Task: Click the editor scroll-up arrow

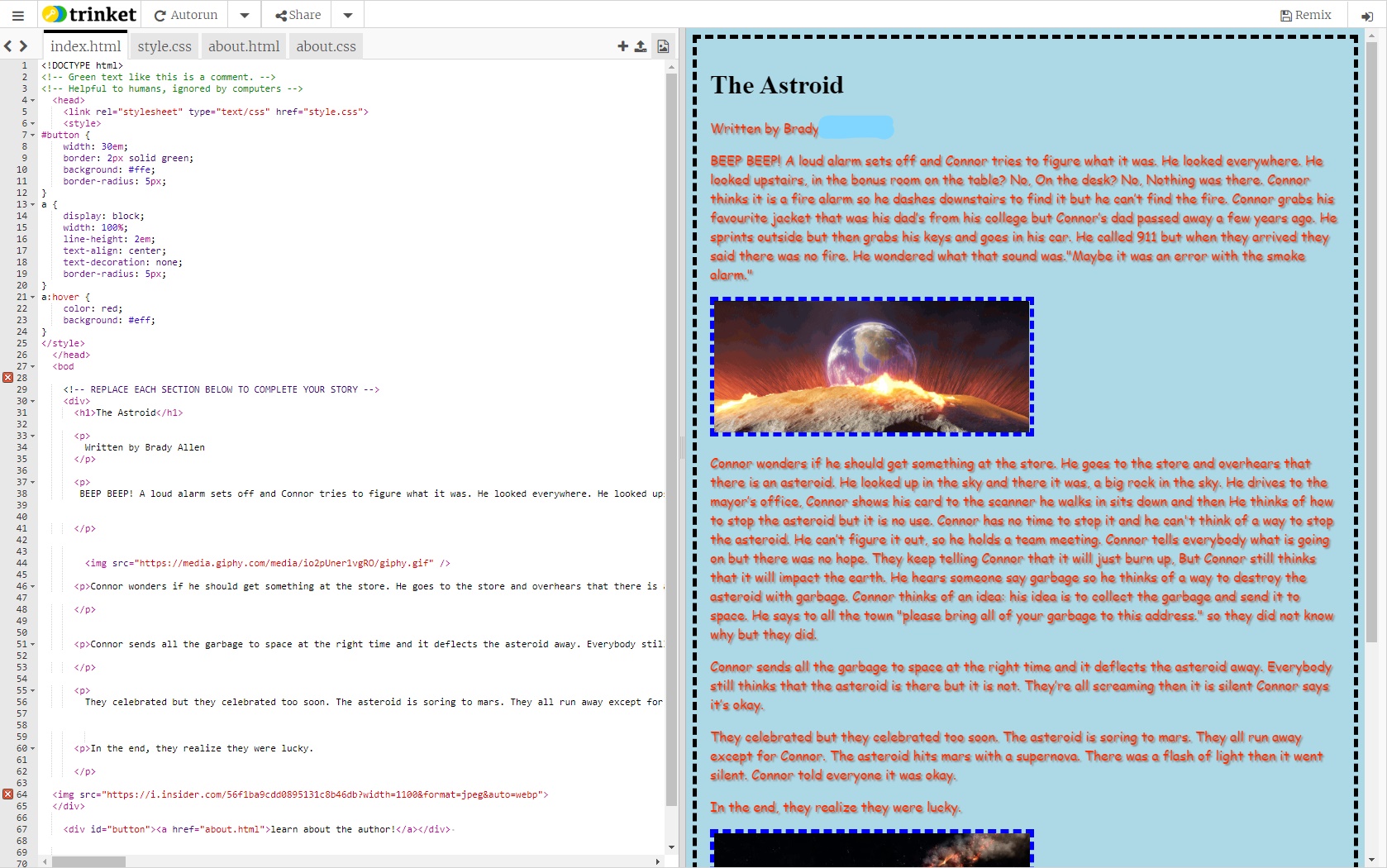Action: [671, 67]
